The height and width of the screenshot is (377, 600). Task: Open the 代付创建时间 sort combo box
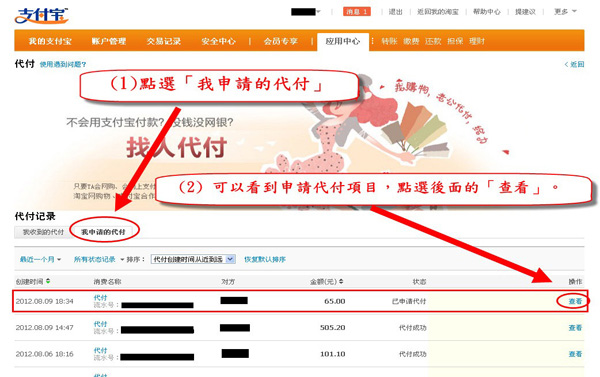tap(193, 259)
